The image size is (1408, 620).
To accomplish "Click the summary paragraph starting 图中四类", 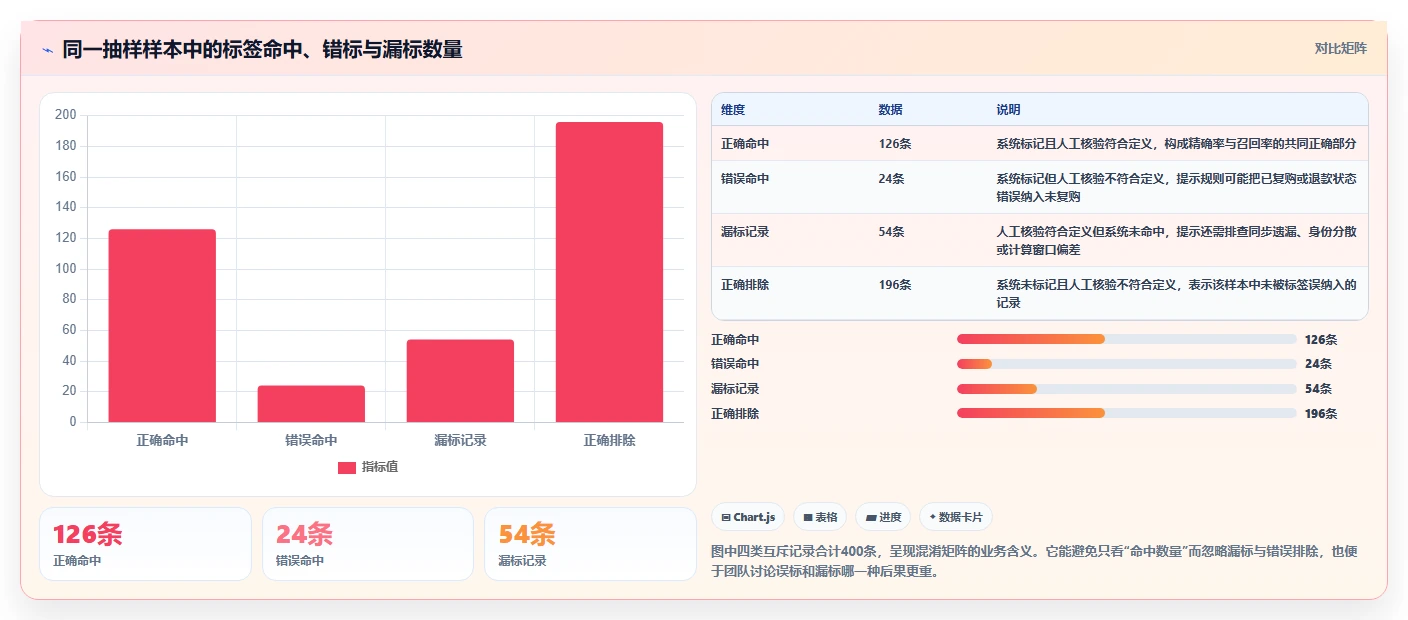I will tap(1034, 562).
